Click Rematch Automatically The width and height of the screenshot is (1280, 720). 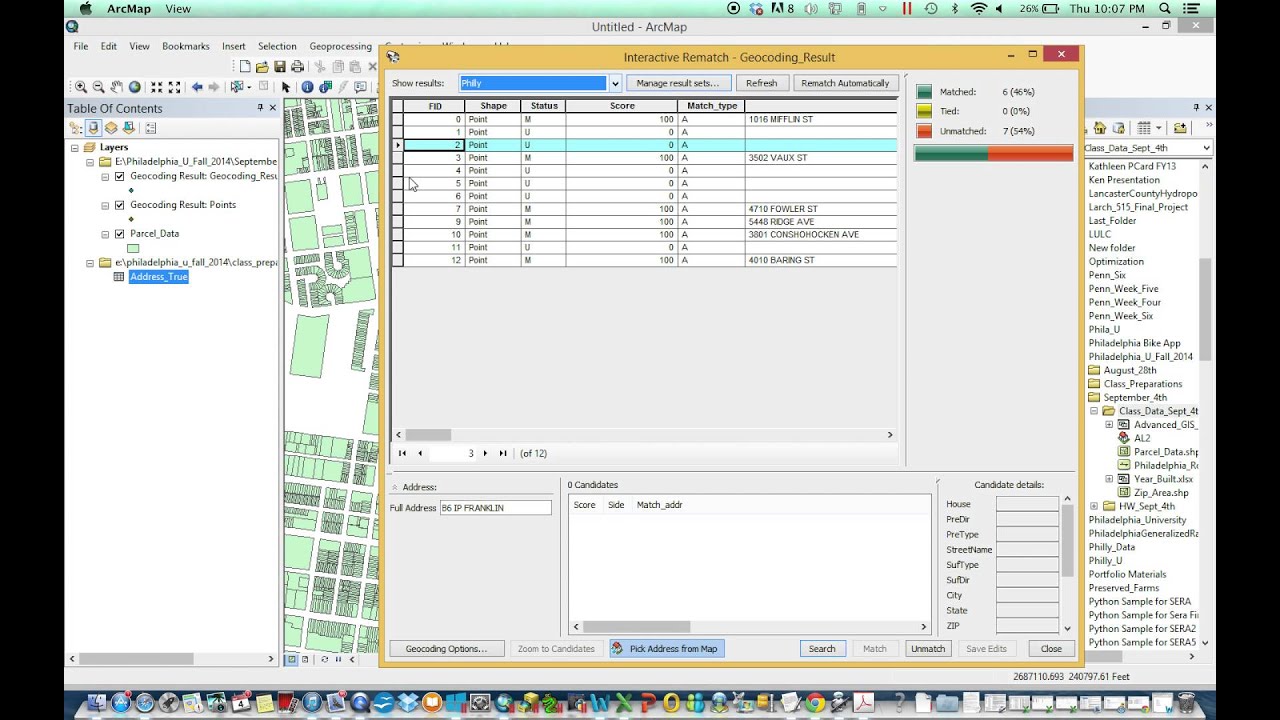(845, 83)
